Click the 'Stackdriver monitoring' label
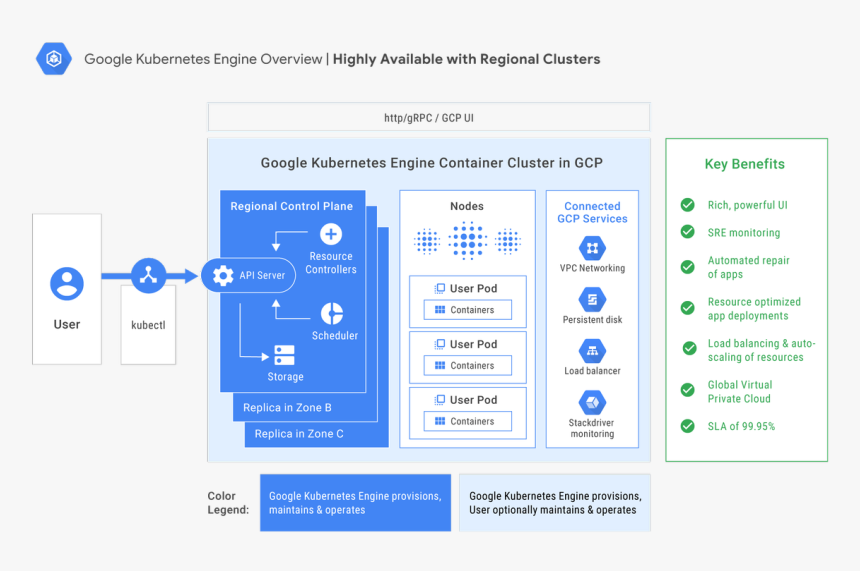 tap(592, 428)
